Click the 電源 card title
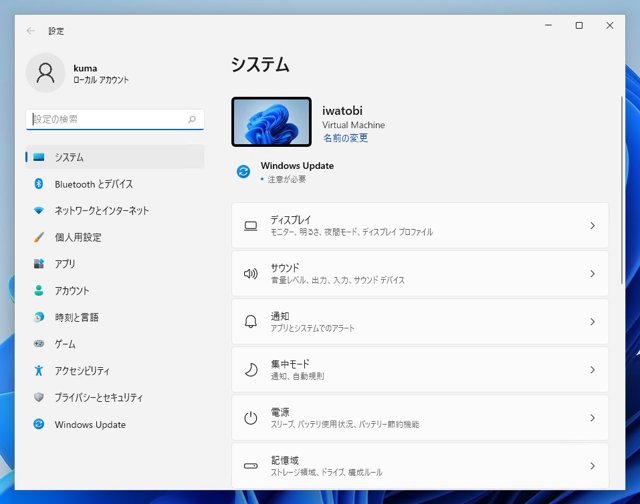The image size is (640, 504). coord(280,412)
